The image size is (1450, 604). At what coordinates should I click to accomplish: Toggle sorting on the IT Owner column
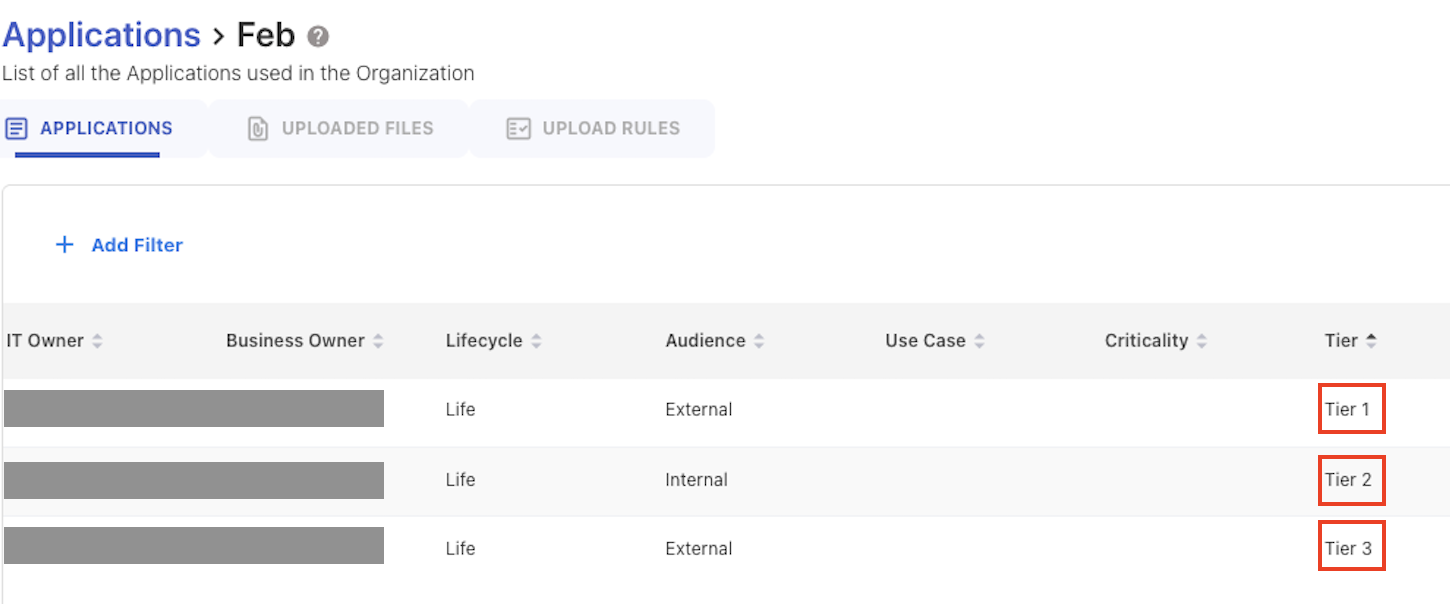pos(96,340)
